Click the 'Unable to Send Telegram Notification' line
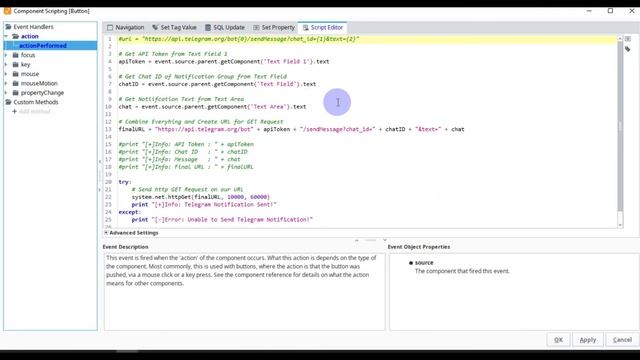 (x=222, y=220)
